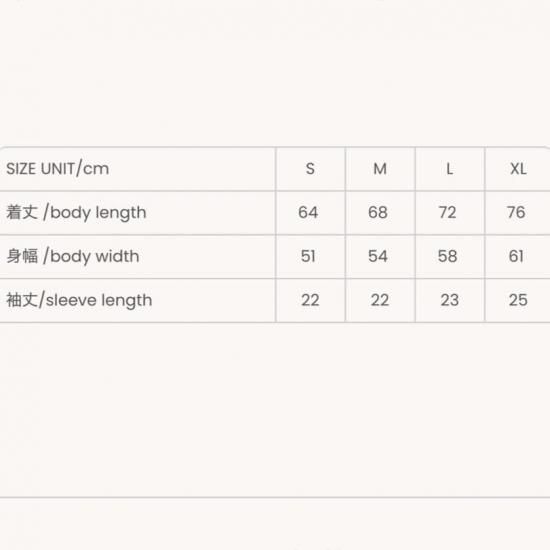The width and height of the screenshot is (550, 550).
Task: Select the M size column header
Action: (380, 169)
